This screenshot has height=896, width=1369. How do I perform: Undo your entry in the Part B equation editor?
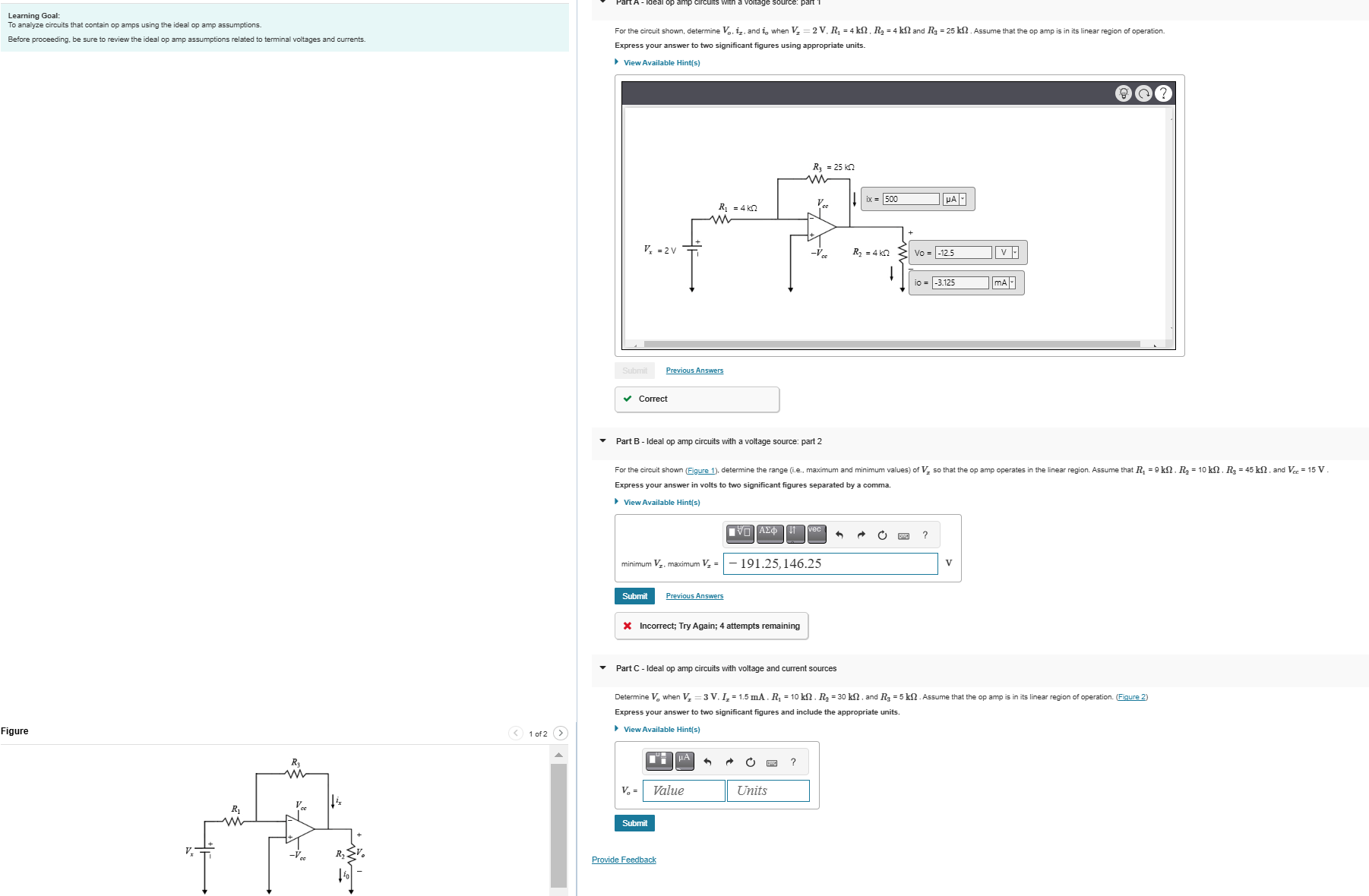coord(839,534)
